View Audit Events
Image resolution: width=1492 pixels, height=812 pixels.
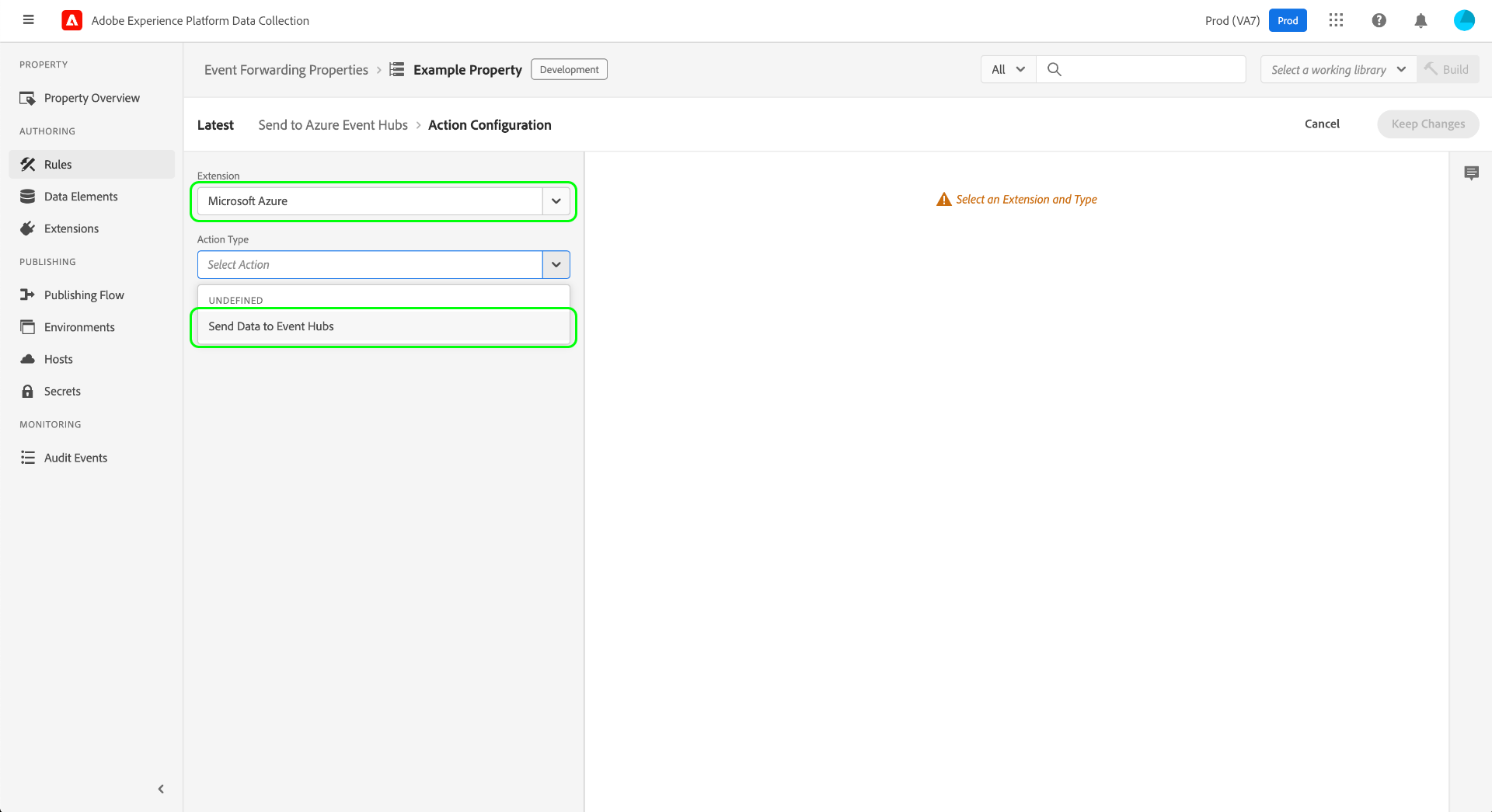pos(75,458)
